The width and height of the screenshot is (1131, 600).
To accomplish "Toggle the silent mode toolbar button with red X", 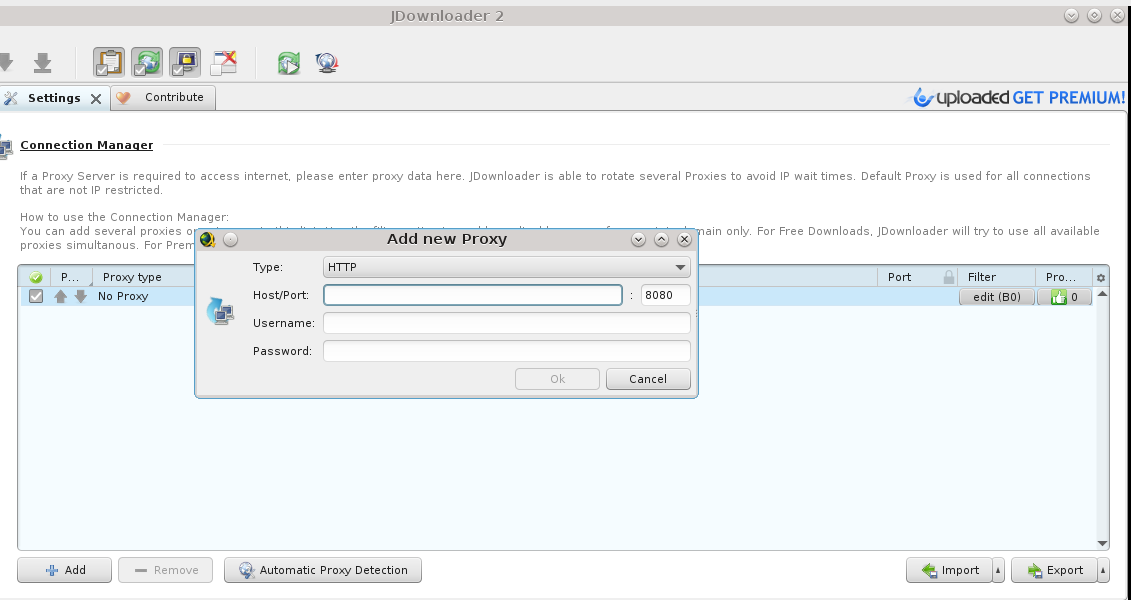I will [224, 63].
